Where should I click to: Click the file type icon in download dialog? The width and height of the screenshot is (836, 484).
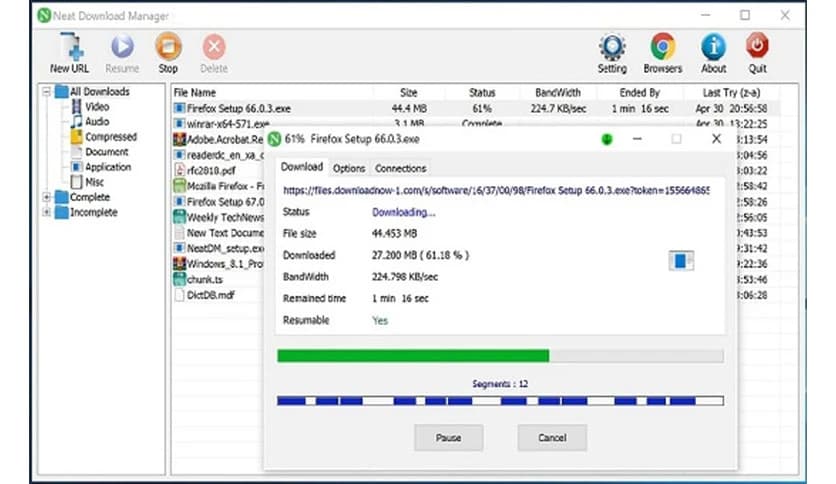click(681, 261)
